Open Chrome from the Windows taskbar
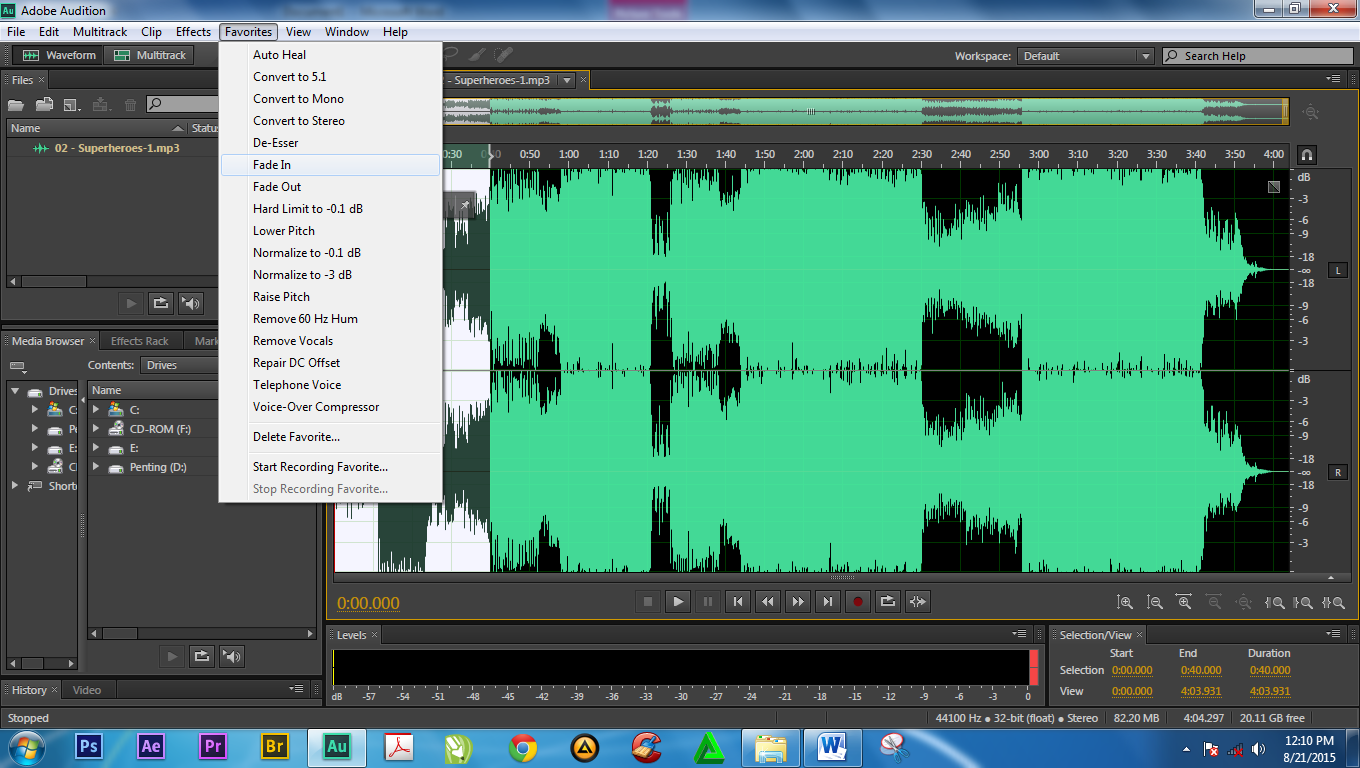This screenshot has width=1360, height=768. coord(522,747)
